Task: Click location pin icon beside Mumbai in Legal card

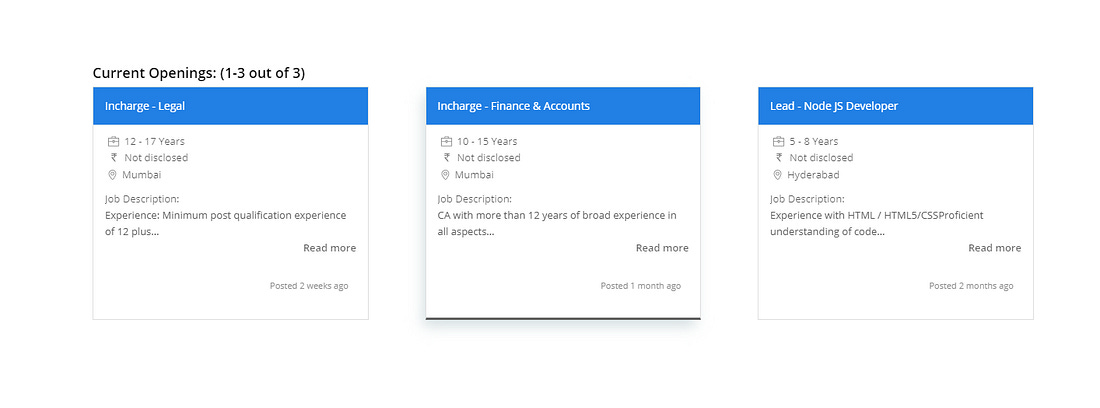Action: click(x=112, y=175)
